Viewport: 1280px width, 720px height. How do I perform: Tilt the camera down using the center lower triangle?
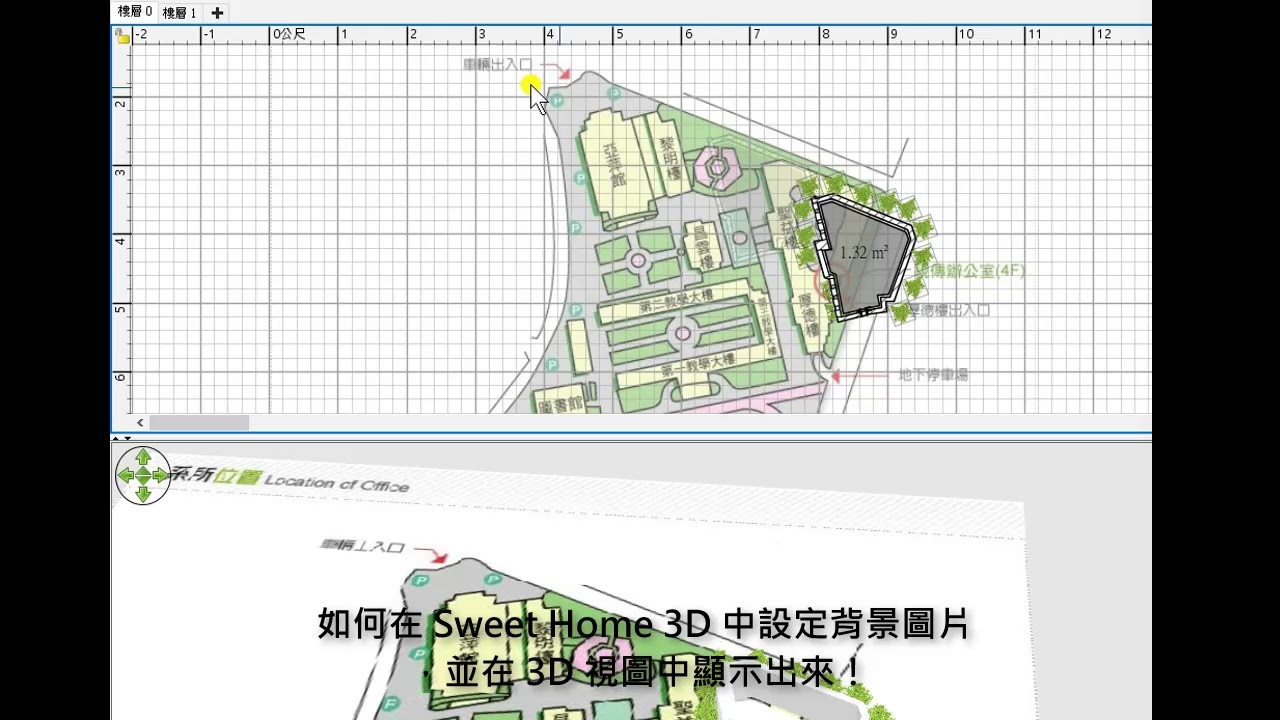point(143,481)
